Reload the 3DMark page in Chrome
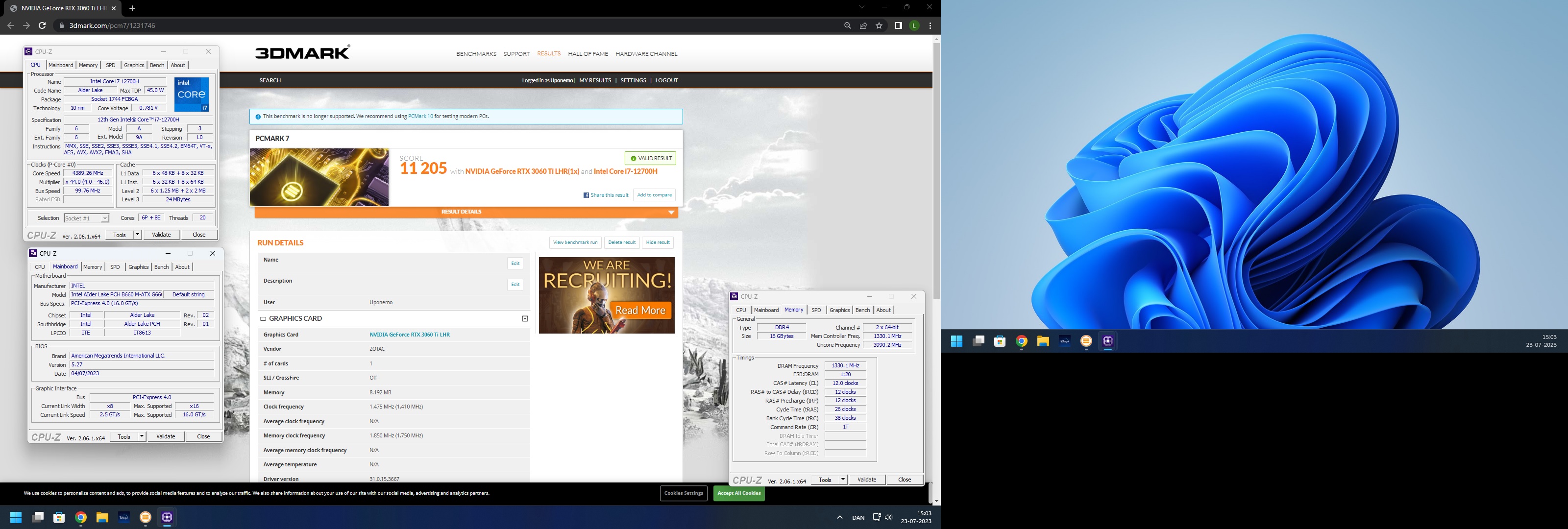 point(42,25)
